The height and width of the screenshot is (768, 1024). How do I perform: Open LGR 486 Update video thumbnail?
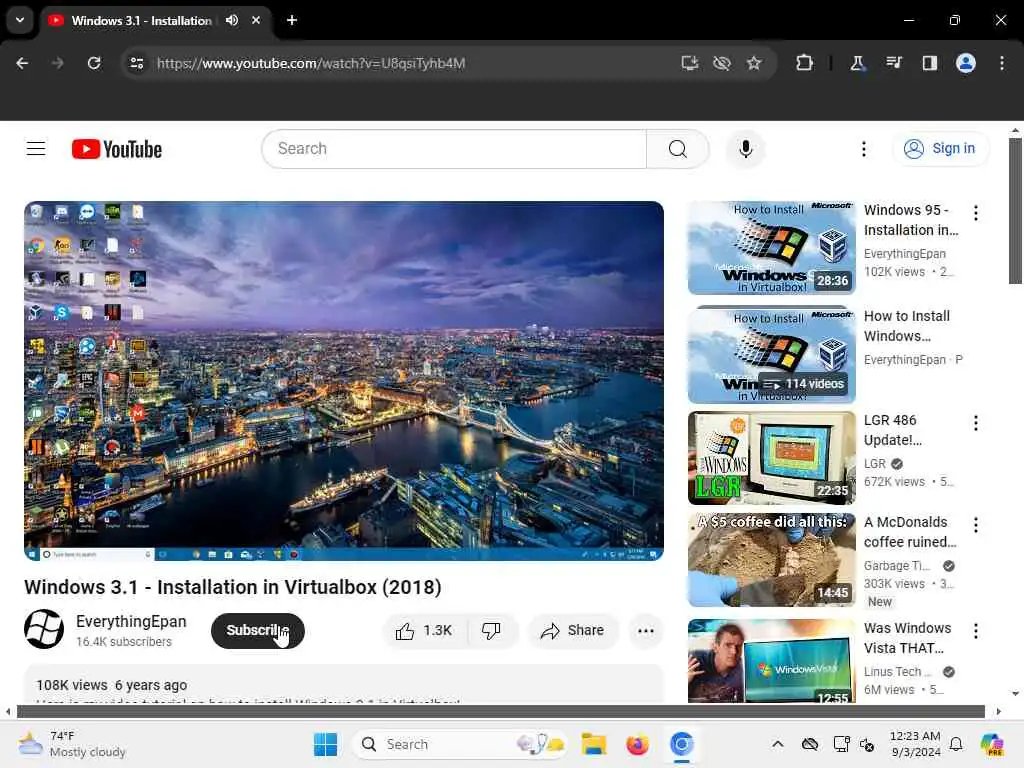[x=771, y=458]
